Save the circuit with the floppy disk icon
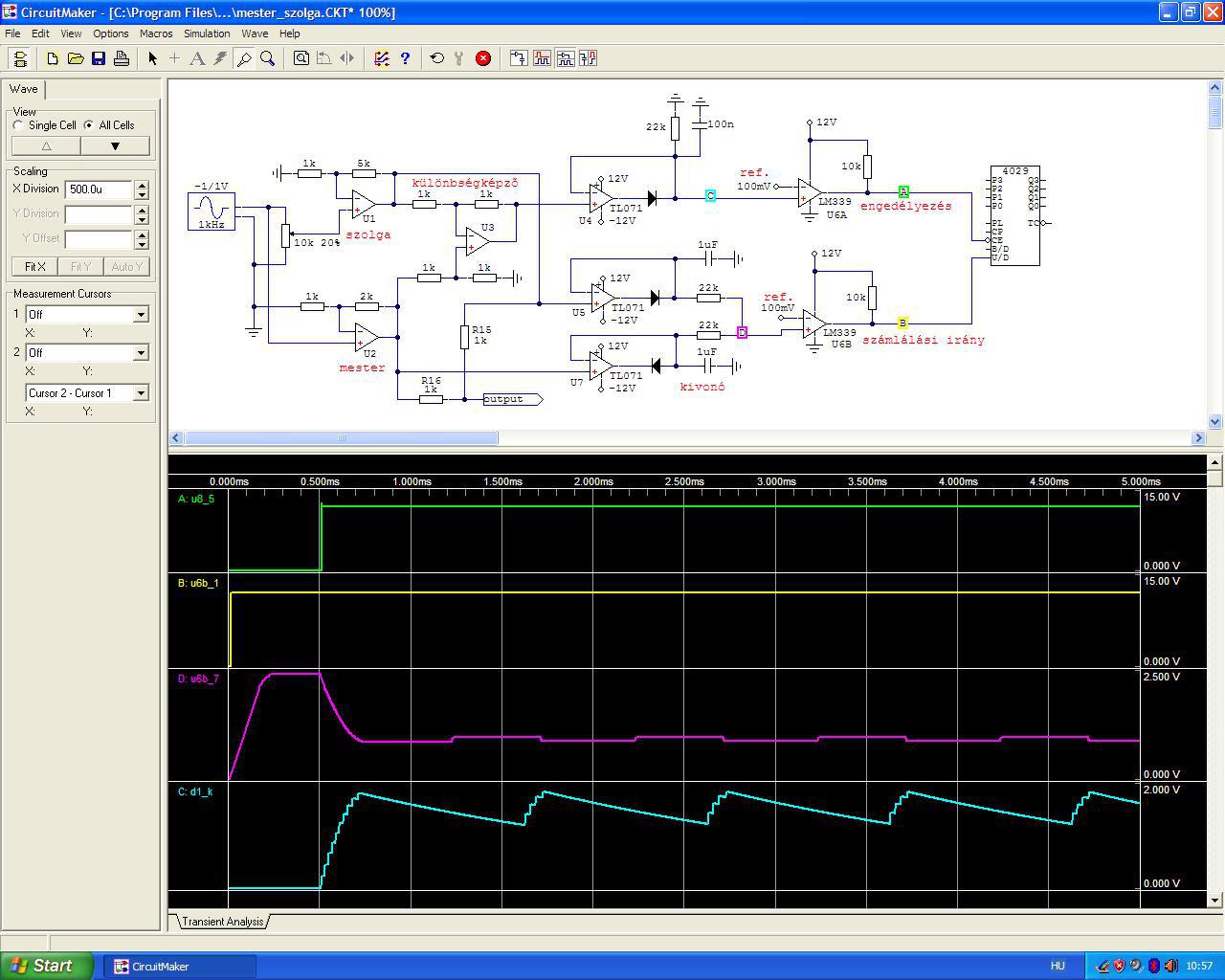The width and height of the screenshot is (1225, 980). pyautogui.click(x=99, y=58)
